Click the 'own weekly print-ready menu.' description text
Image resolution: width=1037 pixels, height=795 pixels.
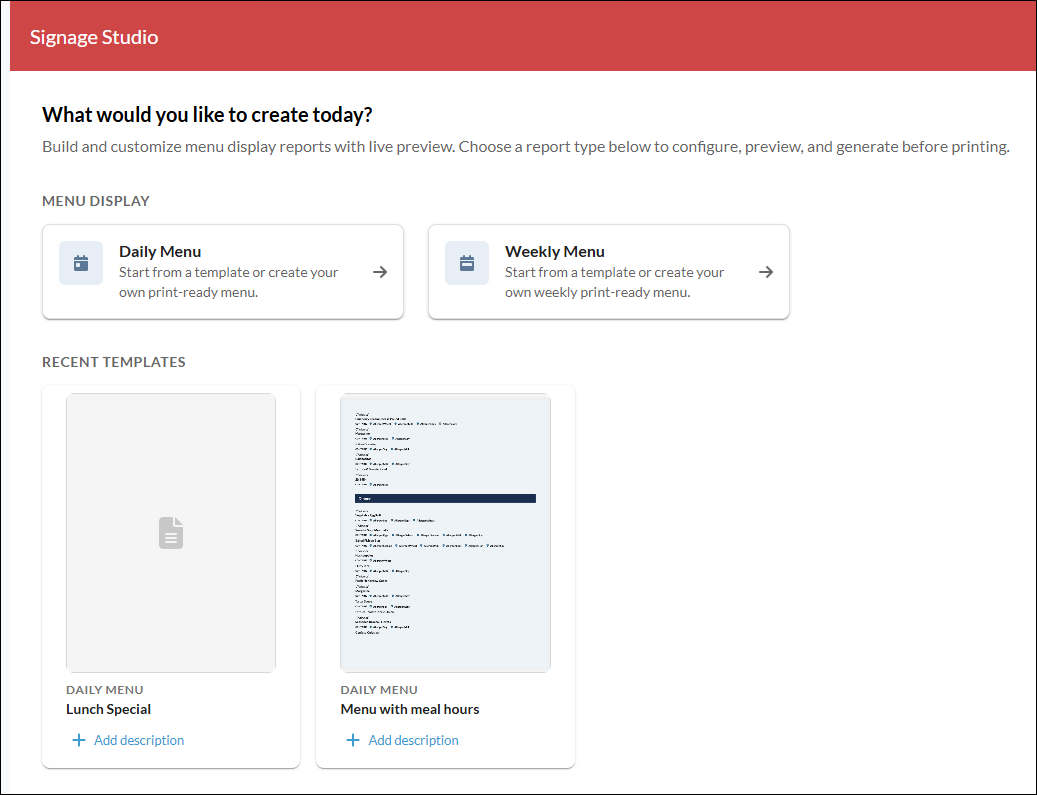pyautogui.click(x=598, y=292)
